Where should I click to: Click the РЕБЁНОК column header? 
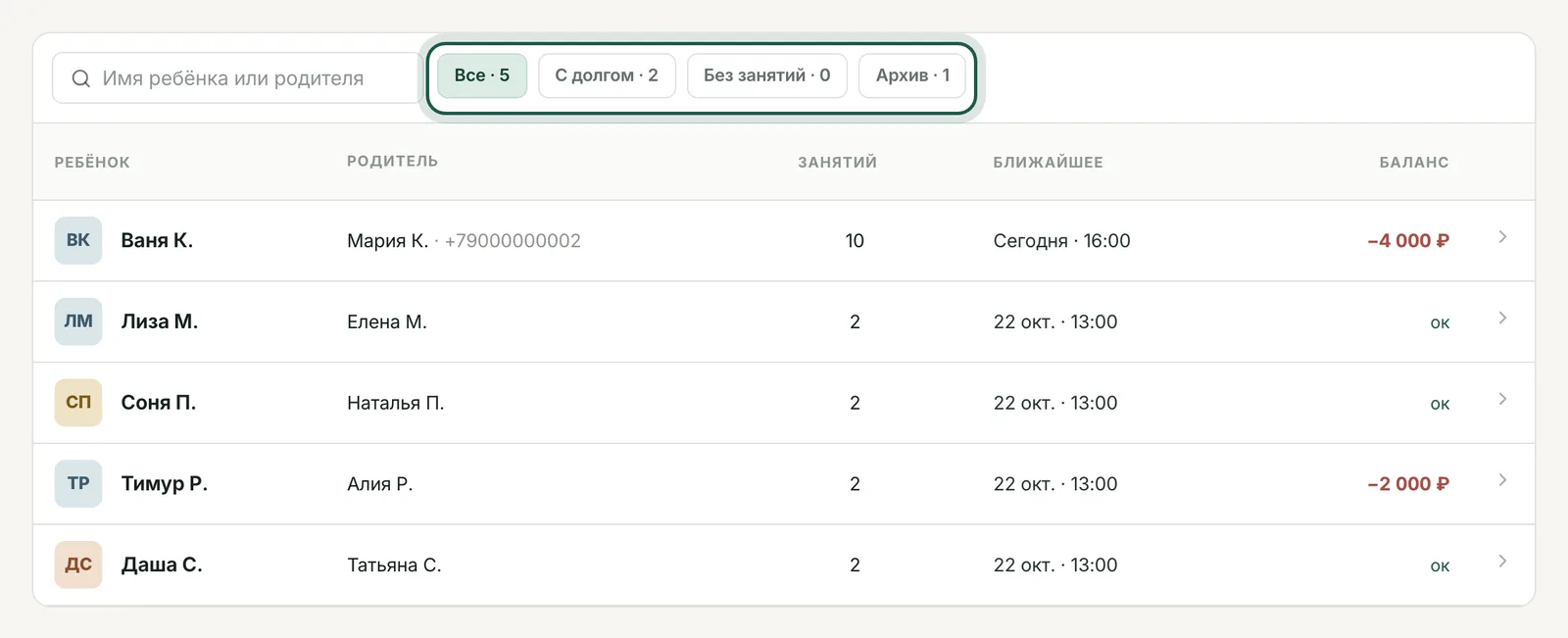pyautogui.click(x=92, y=163)
